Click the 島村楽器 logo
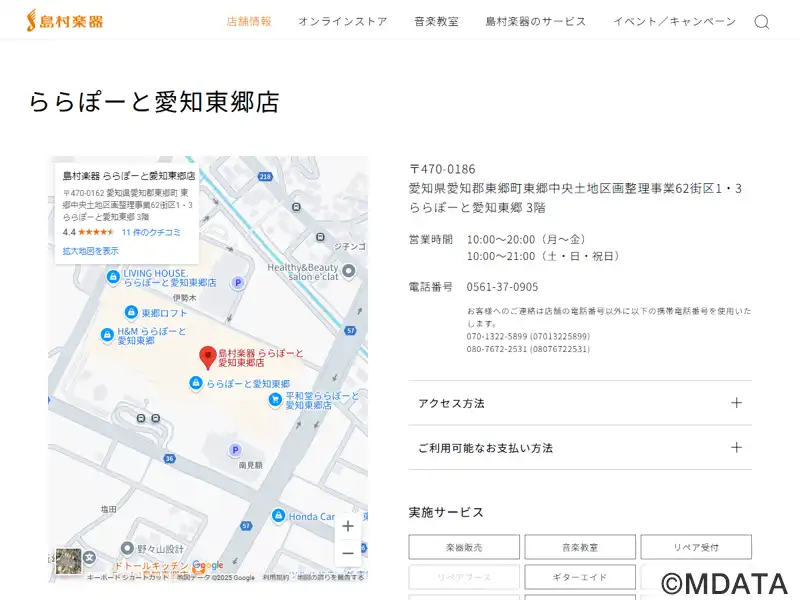800x600 pixels. (x=65, y=21)
